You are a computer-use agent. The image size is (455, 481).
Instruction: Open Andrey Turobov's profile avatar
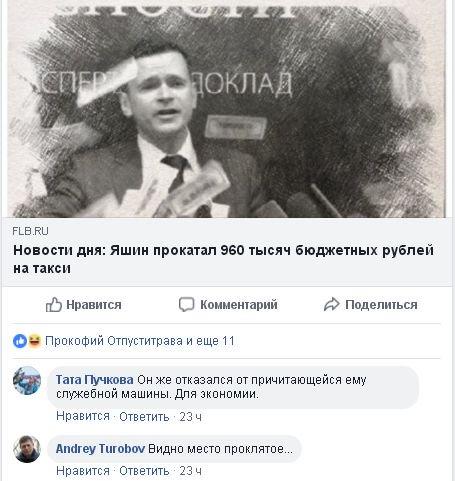tap(27, 449)
